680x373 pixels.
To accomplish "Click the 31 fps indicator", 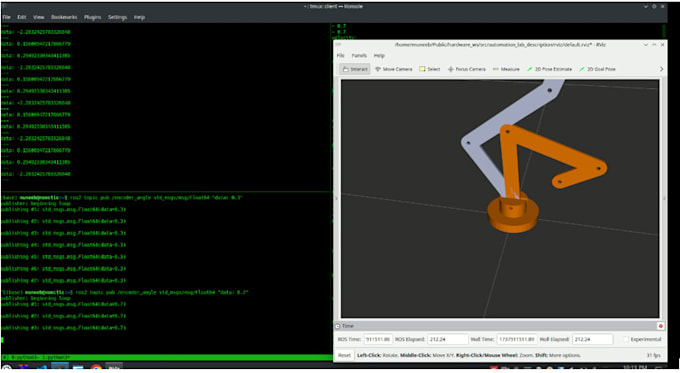I will tap(653, 355).
